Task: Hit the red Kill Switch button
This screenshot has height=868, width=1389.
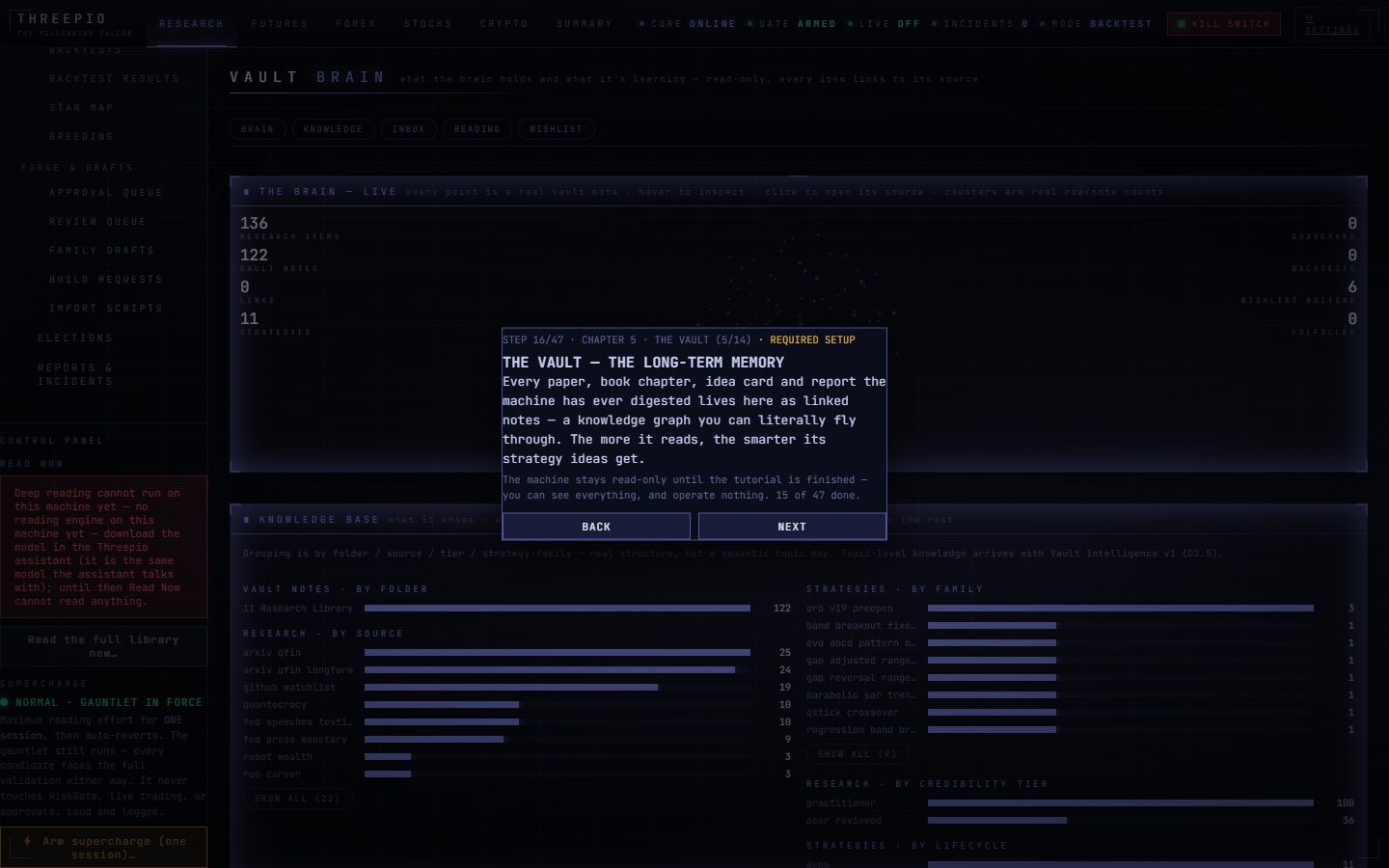Action: pos(1223,24)
